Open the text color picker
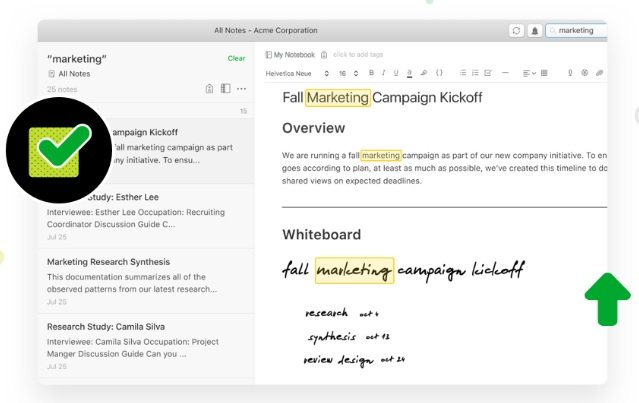 tap(409, 73)
